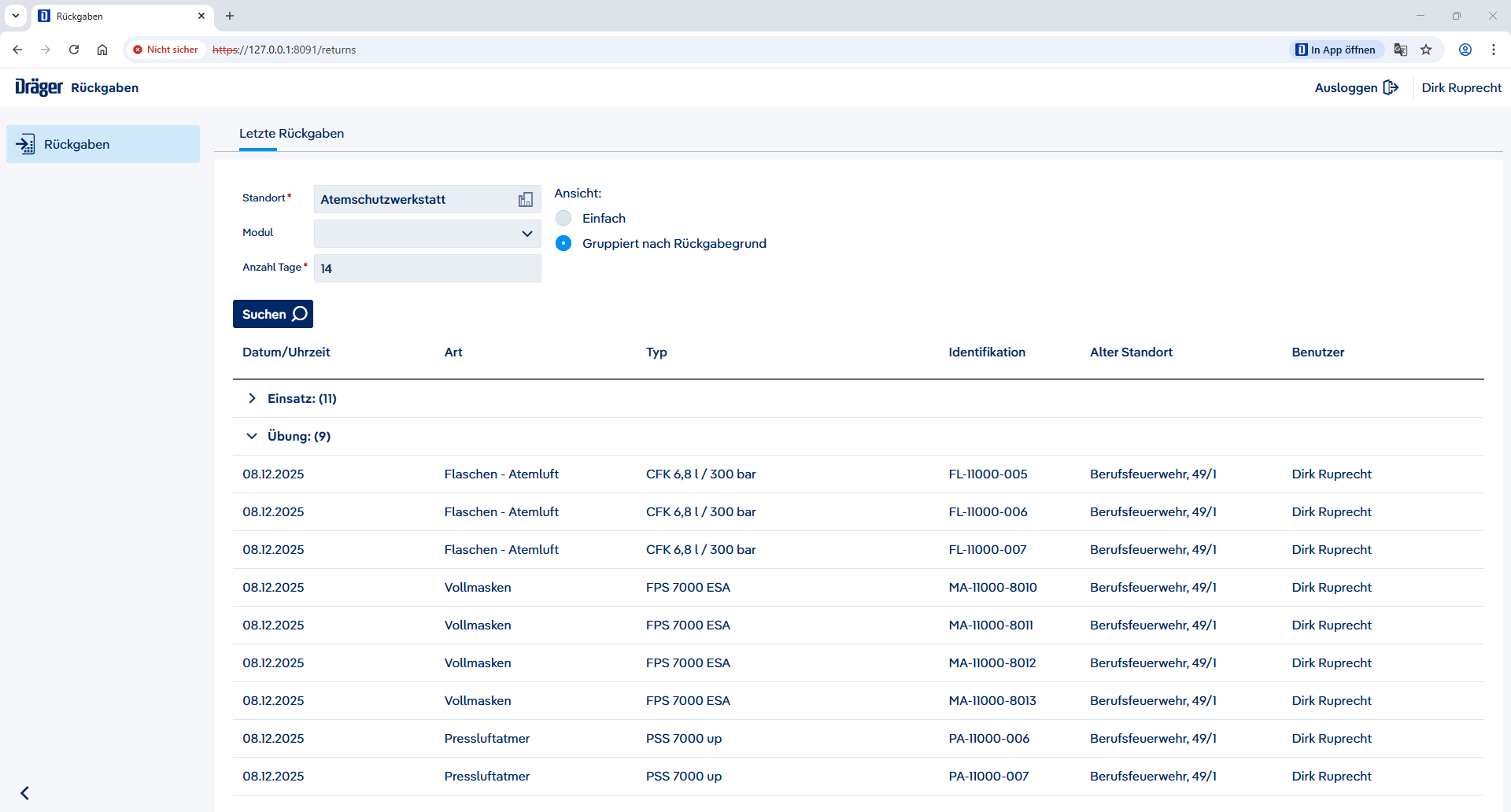Bookmark this page with the star icon
Screen dimensions: 1511x812
(1426, 50)
